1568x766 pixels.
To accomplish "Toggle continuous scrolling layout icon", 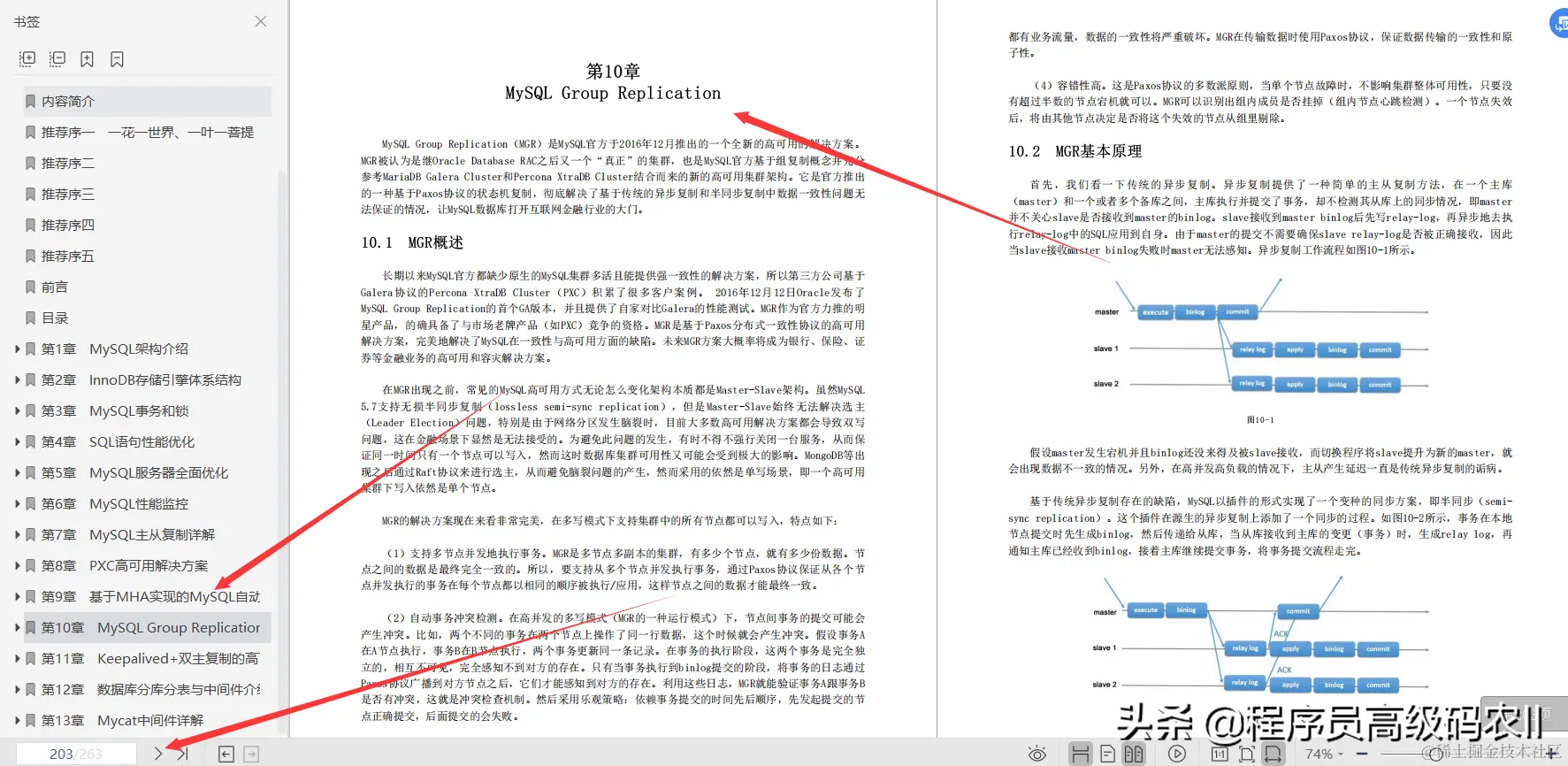I will pos(1080,754).
